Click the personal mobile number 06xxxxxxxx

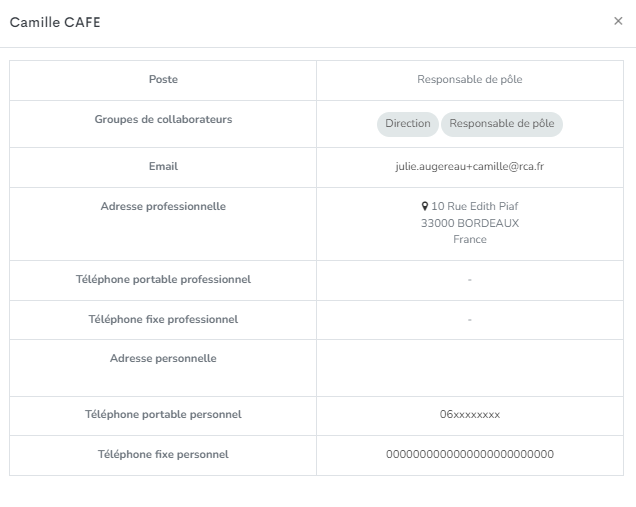(470, 414)
